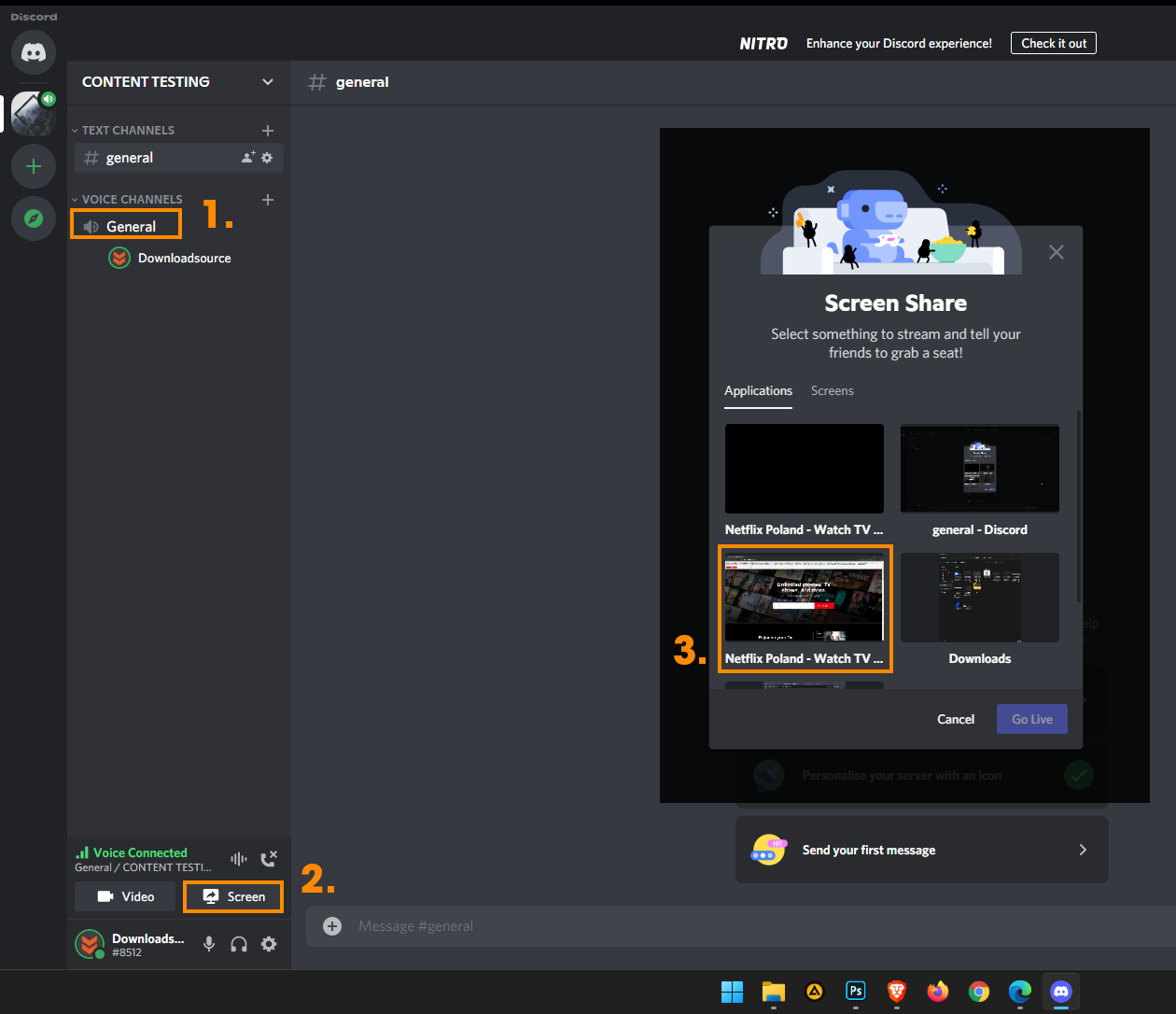Switch to the Applications tab
1176x1014 pixels.
click(758, 391)
